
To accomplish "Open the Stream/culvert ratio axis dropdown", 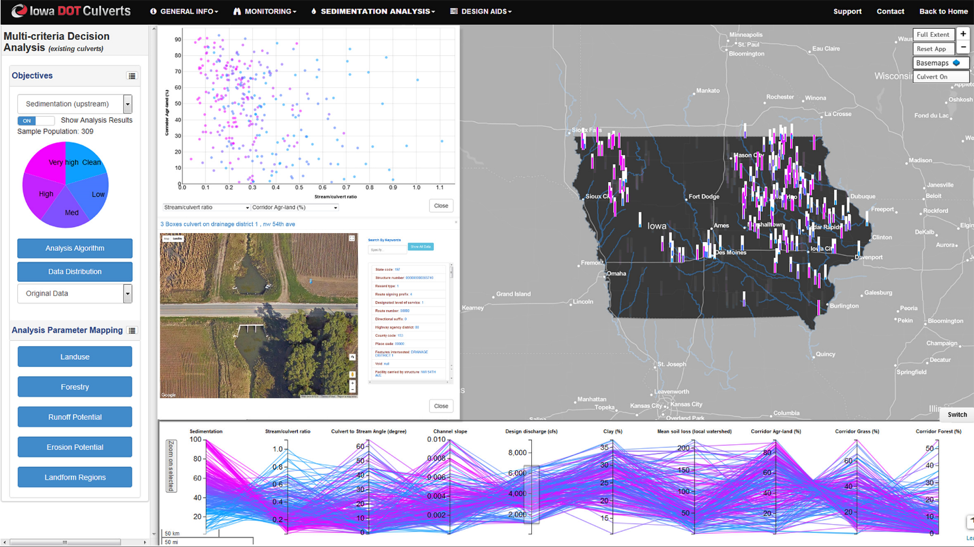I will [x=206, y=208].
